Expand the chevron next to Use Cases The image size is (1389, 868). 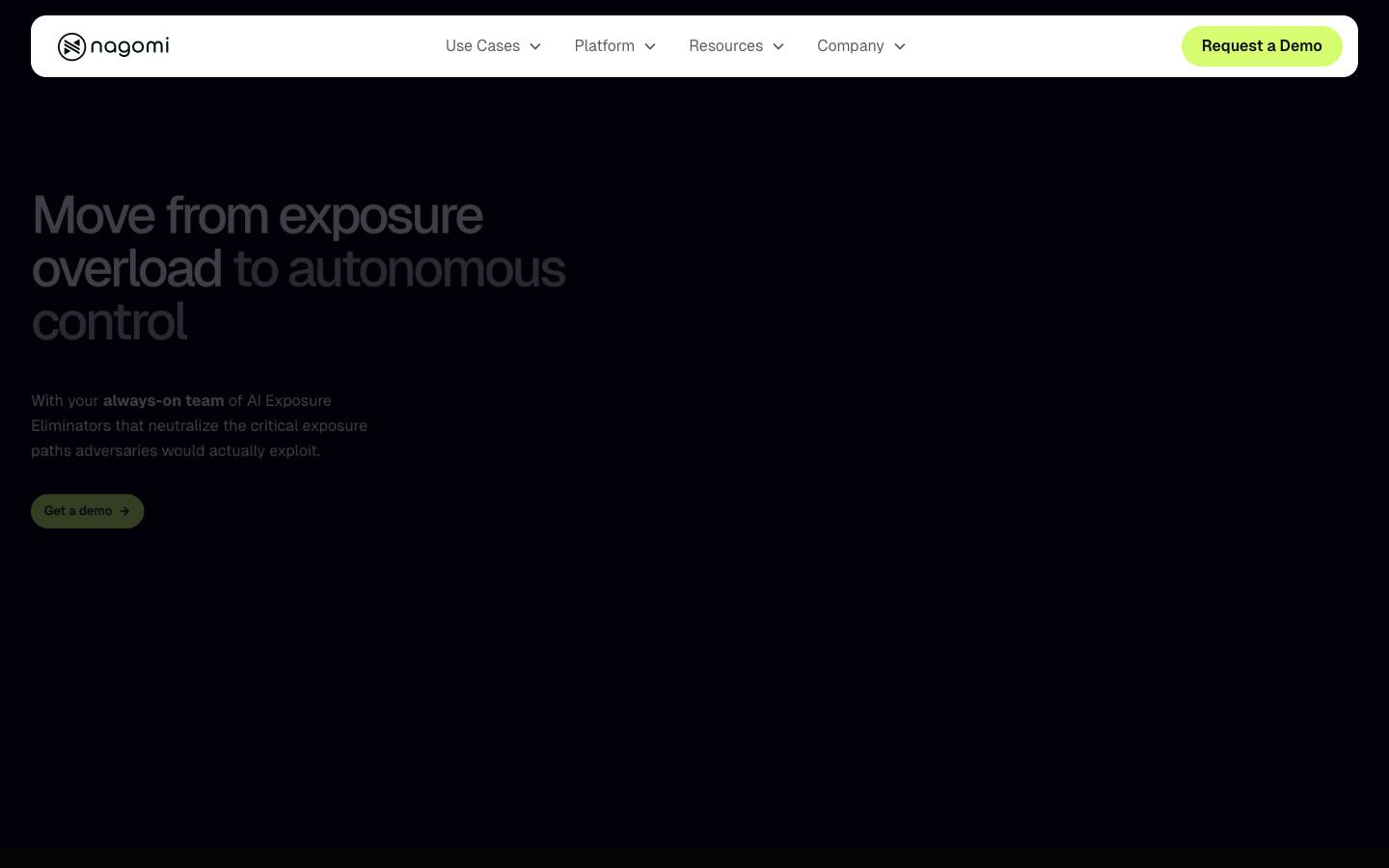pos(535,46)
